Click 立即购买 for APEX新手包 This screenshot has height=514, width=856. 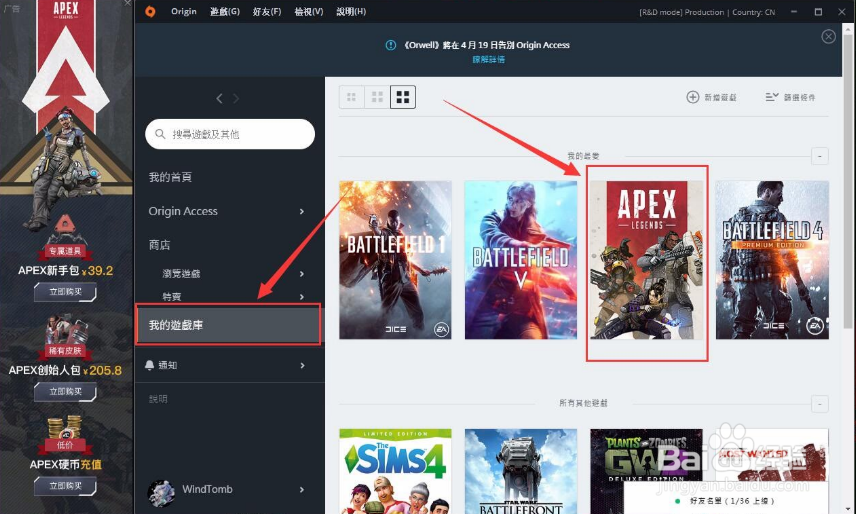65,292
